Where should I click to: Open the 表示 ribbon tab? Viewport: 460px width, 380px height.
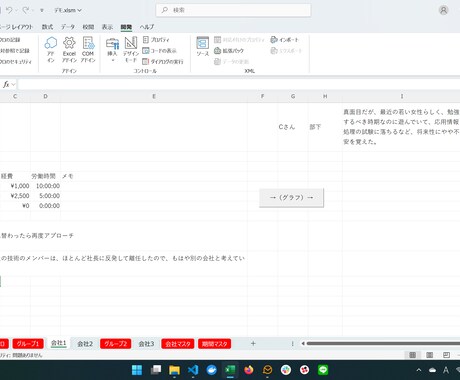(107, 27)
